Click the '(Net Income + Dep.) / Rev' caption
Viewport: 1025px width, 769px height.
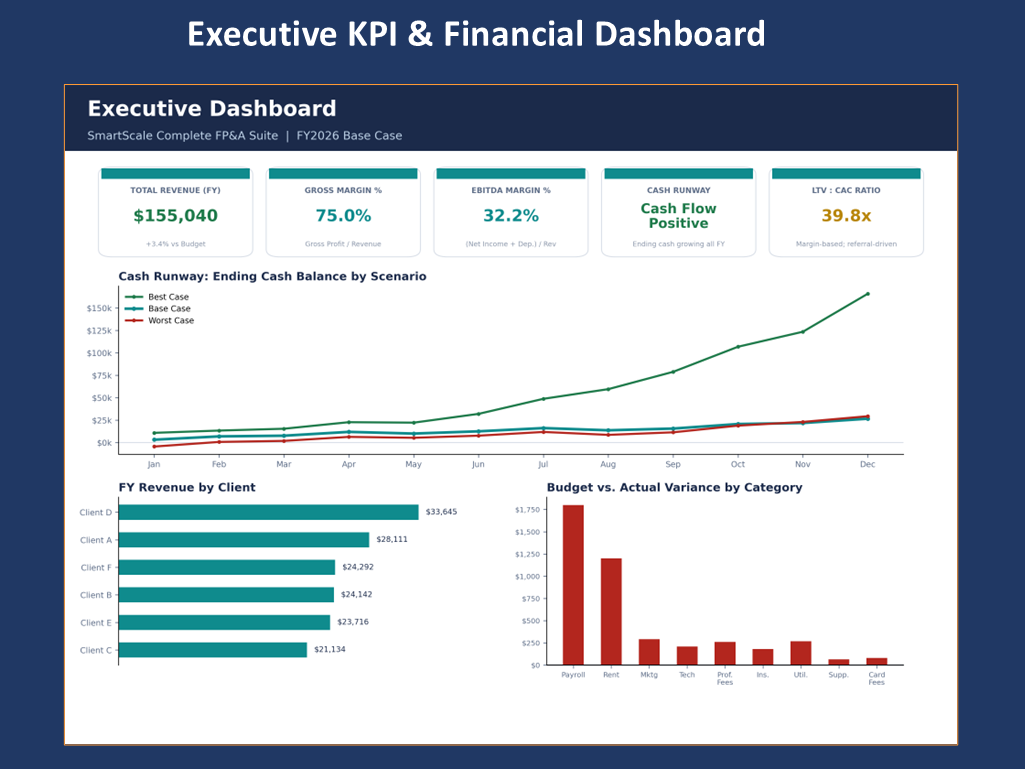point(511,244)
